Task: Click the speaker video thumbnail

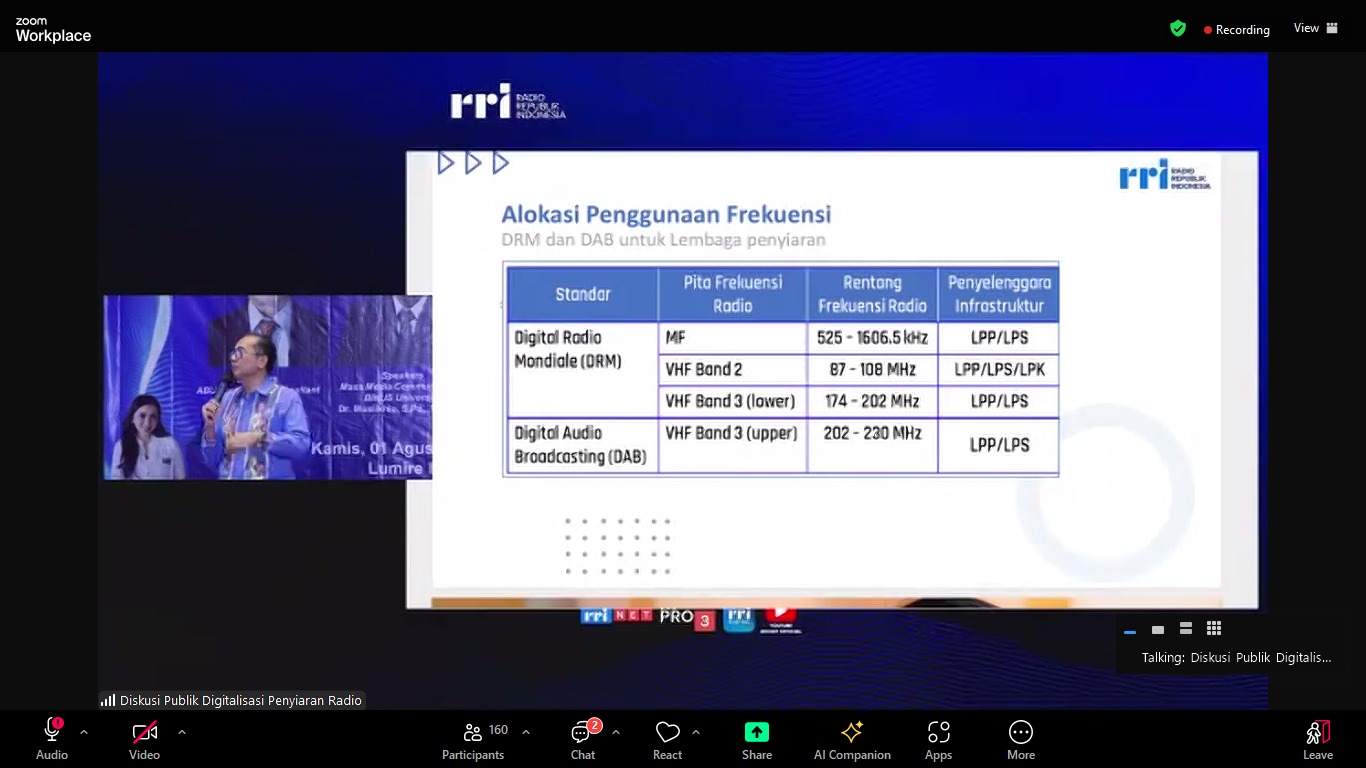Action: click(x=268, y=387)
